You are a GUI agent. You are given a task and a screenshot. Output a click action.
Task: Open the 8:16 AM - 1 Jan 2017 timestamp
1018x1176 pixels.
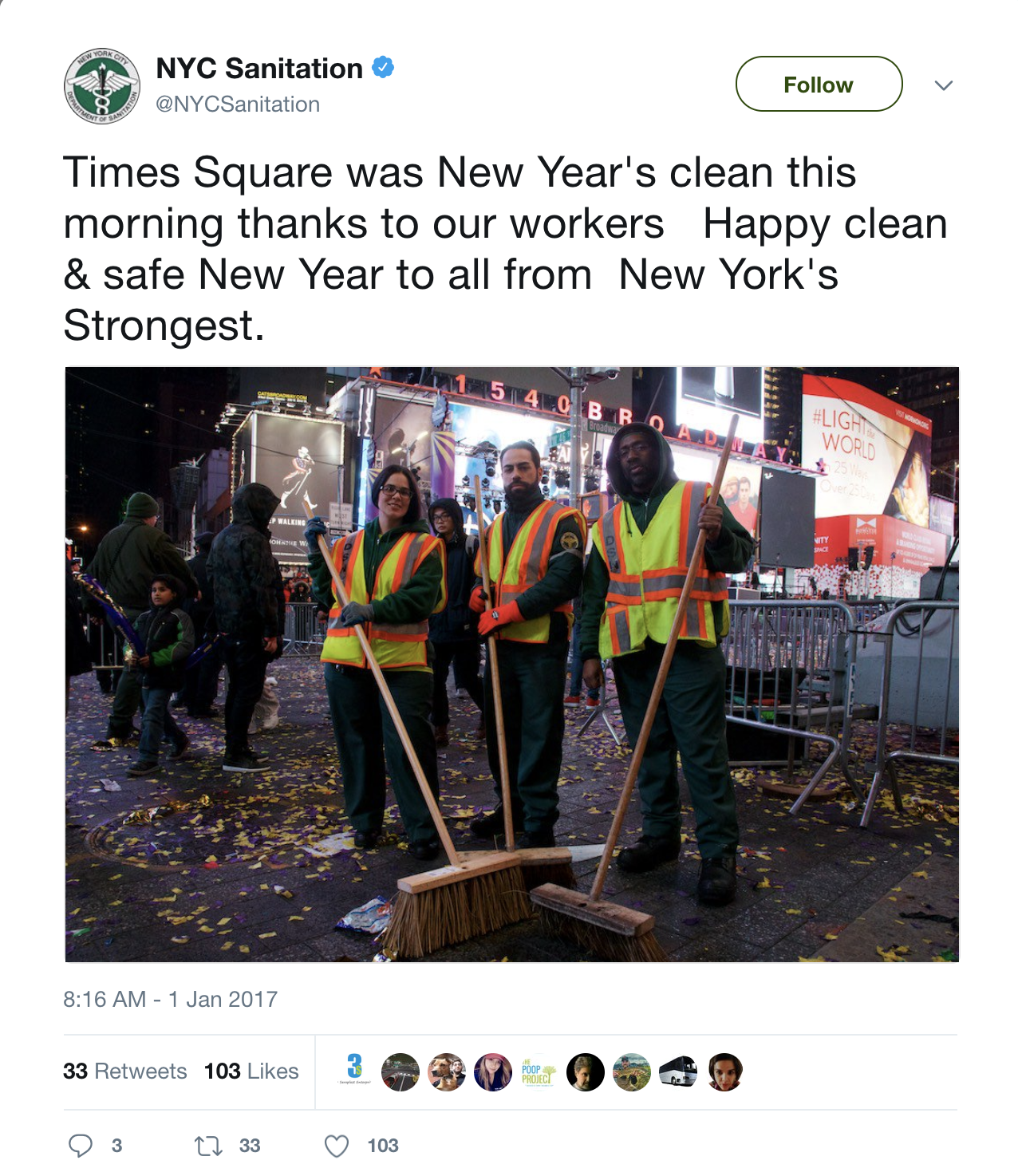171,999
